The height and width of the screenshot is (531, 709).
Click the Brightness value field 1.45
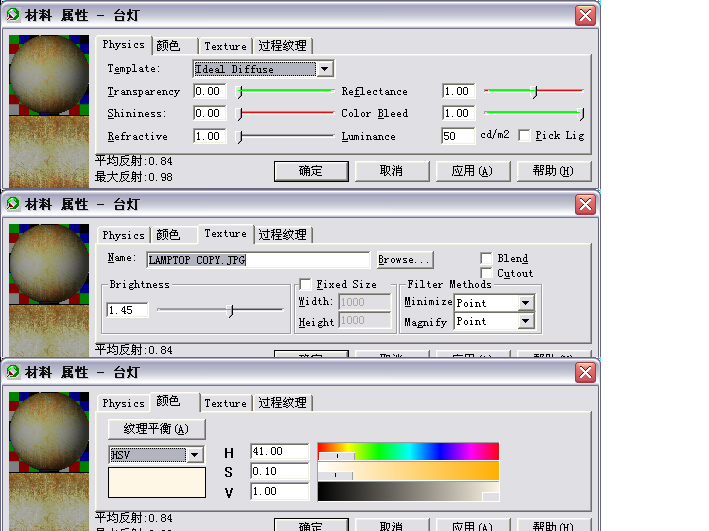127,310
